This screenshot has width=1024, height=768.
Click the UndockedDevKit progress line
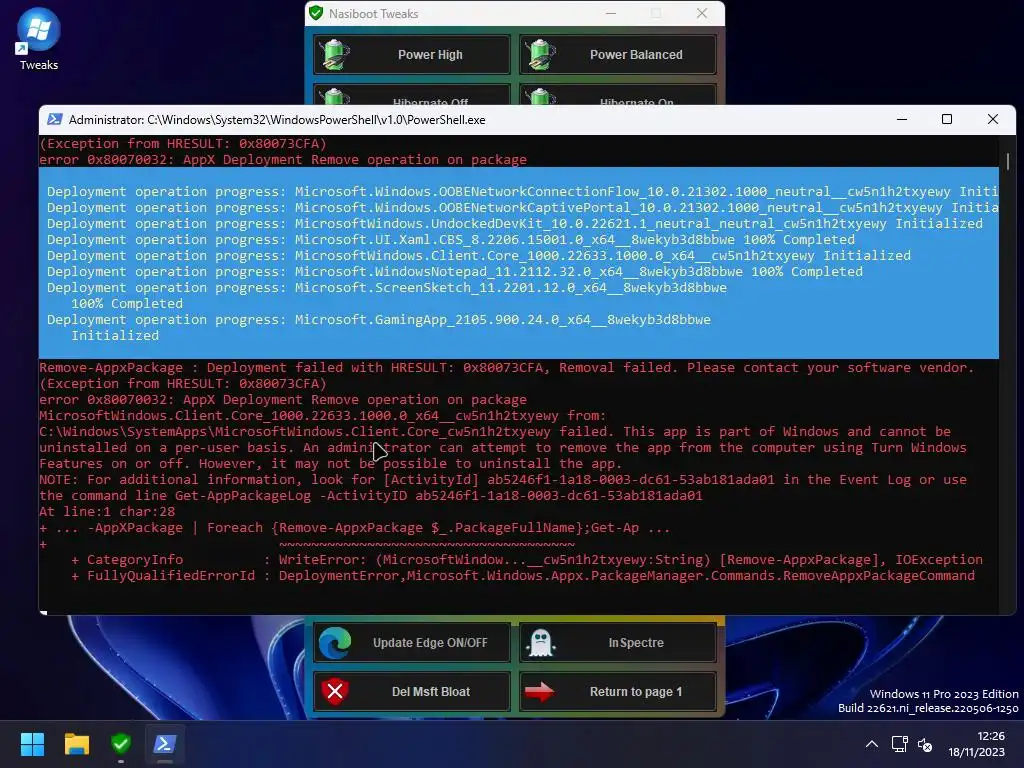tap(515, 224)
